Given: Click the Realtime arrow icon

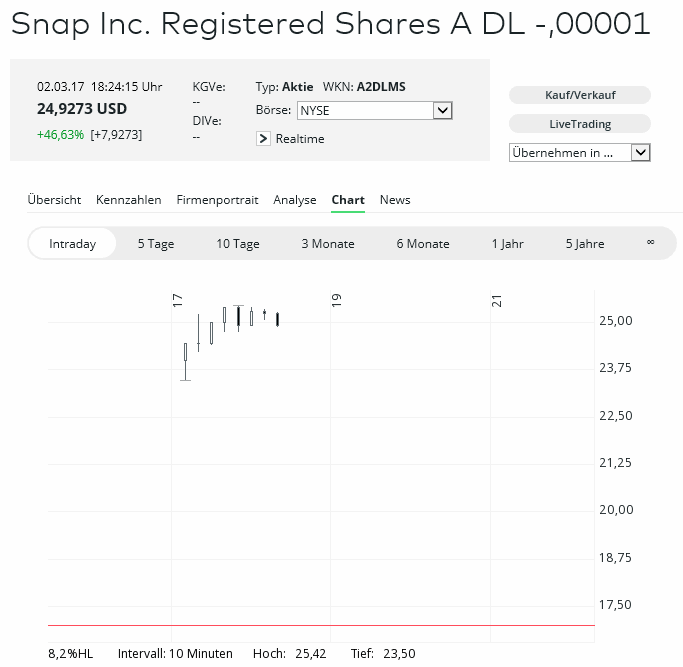Looking at the screenshot, I should [264, 139].
